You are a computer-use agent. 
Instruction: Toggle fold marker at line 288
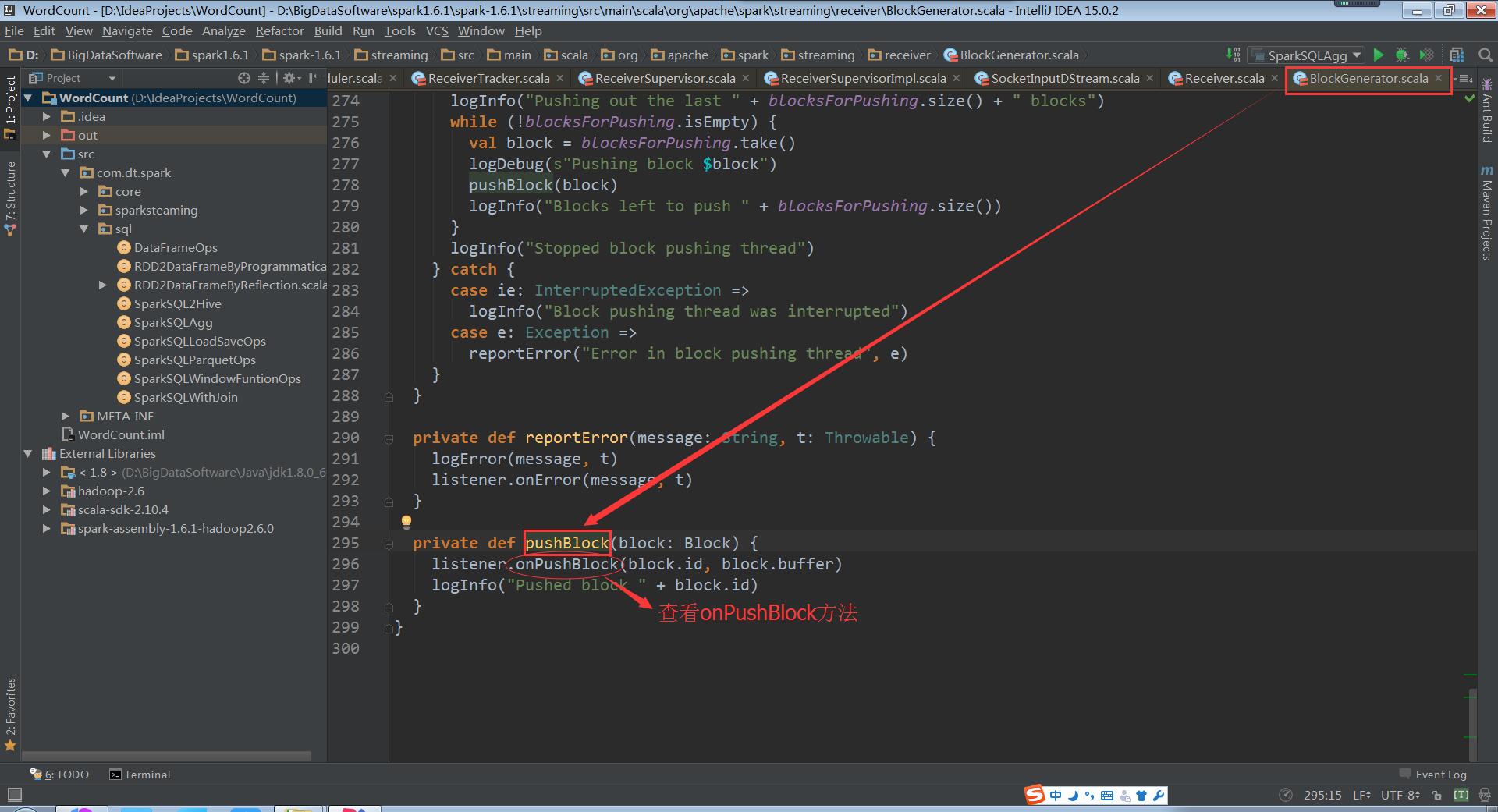[389, 396]
